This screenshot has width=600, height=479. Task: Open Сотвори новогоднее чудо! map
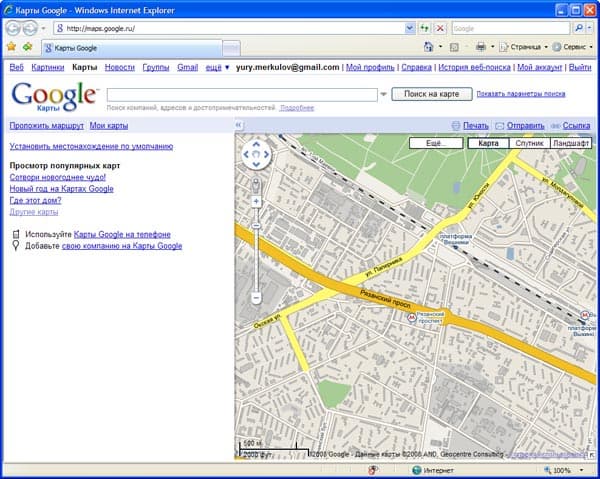(57, 177)
